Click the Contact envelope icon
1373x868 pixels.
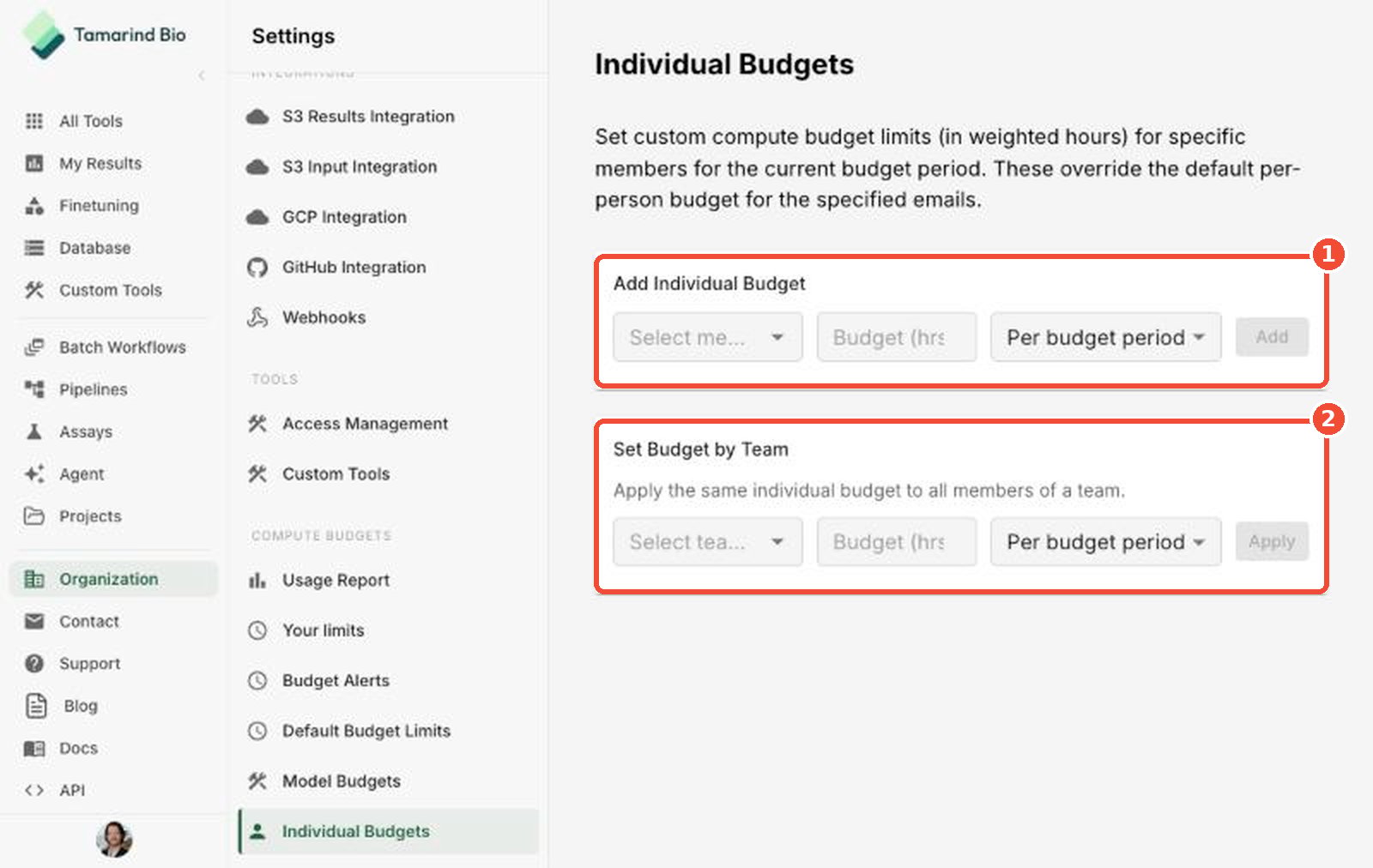pyautogui.click(x=34, y=621)
